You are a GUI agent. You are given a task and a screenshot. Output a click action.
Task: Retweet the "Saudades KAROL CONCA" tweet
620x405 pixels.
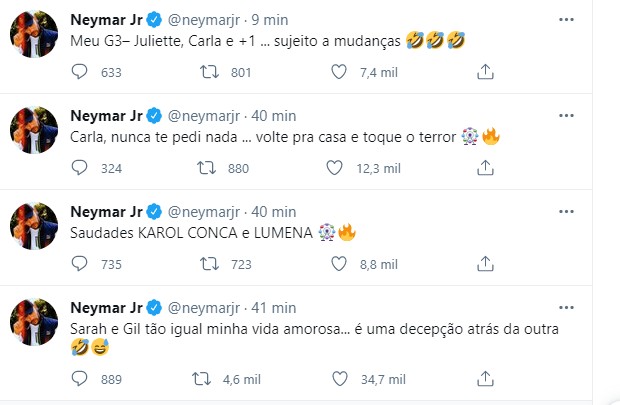pyautogui.click(x=213, y=265)
